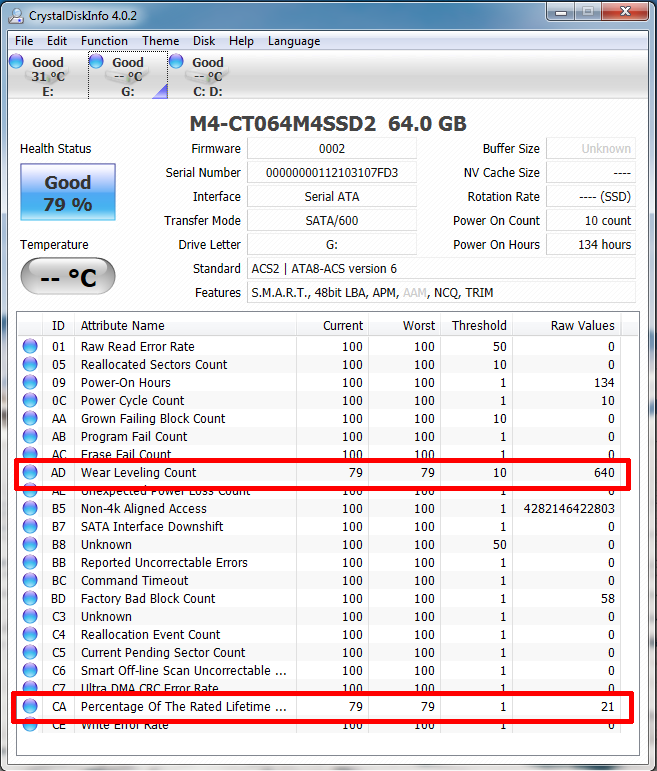The image size is (657, 771).
Task: Open the Help menu
Action: tap(241, 41)
